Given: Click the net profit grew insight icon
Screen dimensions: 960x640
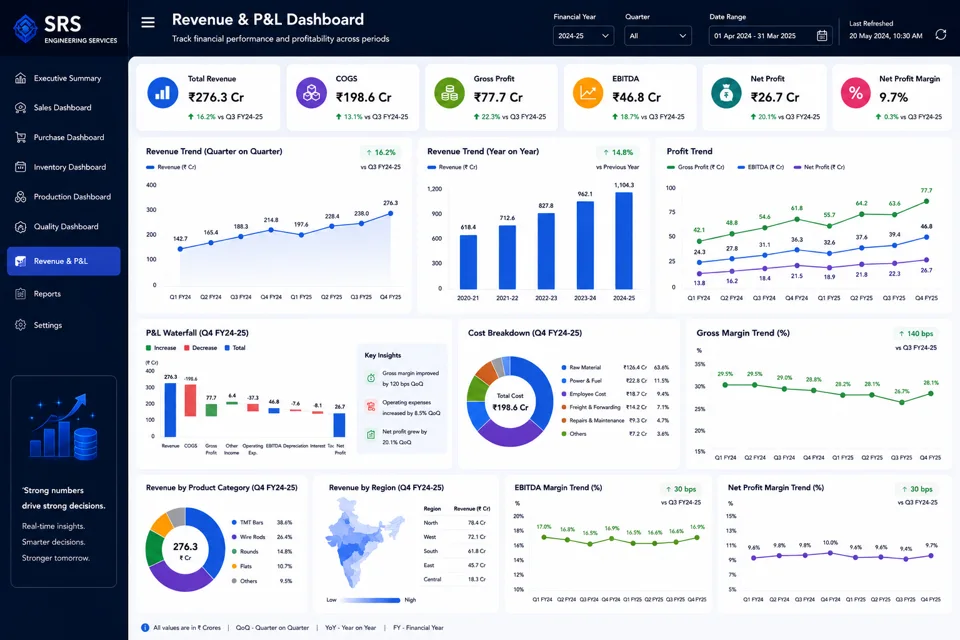Looking at the screenshot, I should pyautogui.click(x=370, y=435).
